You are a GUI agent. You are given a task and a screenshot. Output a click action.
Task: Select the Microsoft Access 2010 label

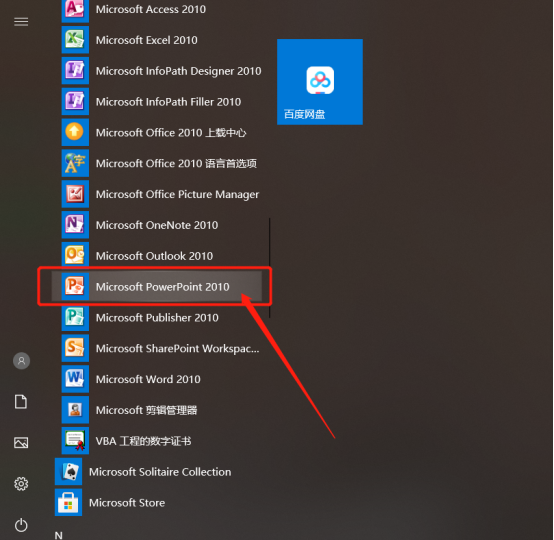coord(151,9)
